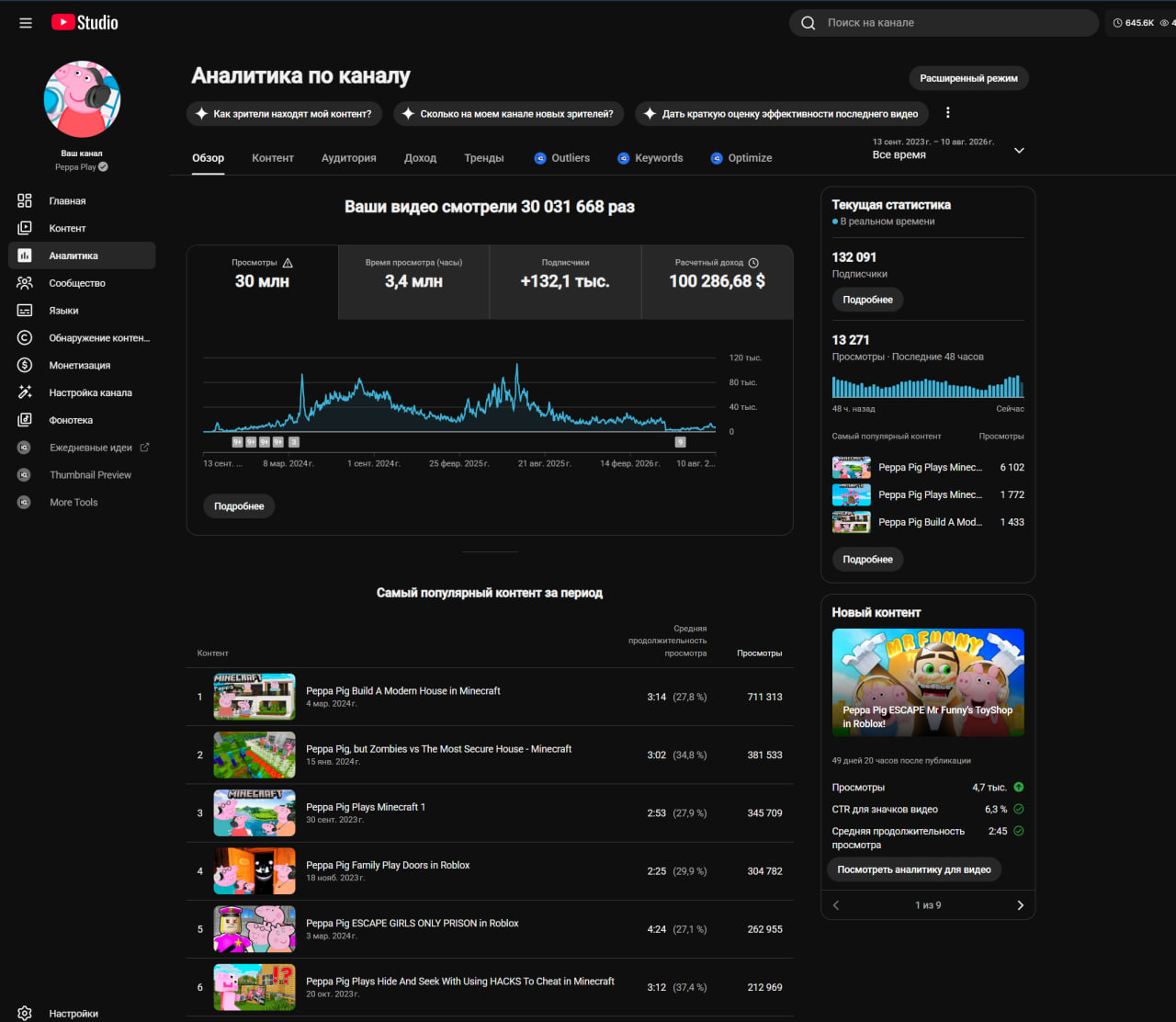Launch Thumbnail Preview from the sidebar
The height and width of the screenshot is (1022, 1176).
(82, 475)
